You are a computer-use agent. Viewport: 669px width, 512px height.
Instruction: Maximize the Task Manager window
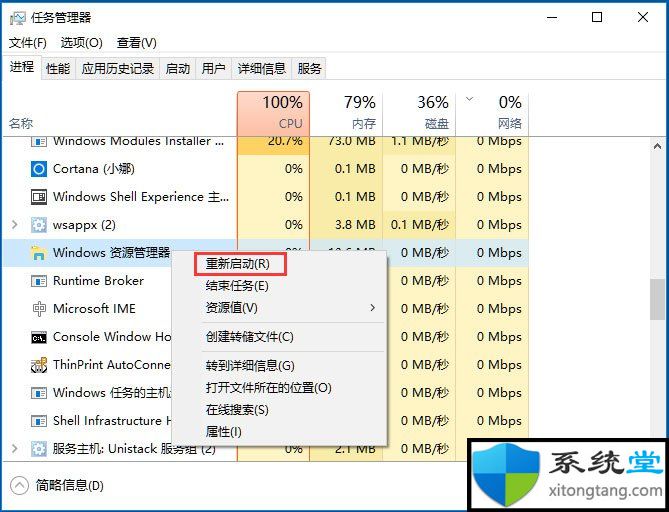point(597,17)
